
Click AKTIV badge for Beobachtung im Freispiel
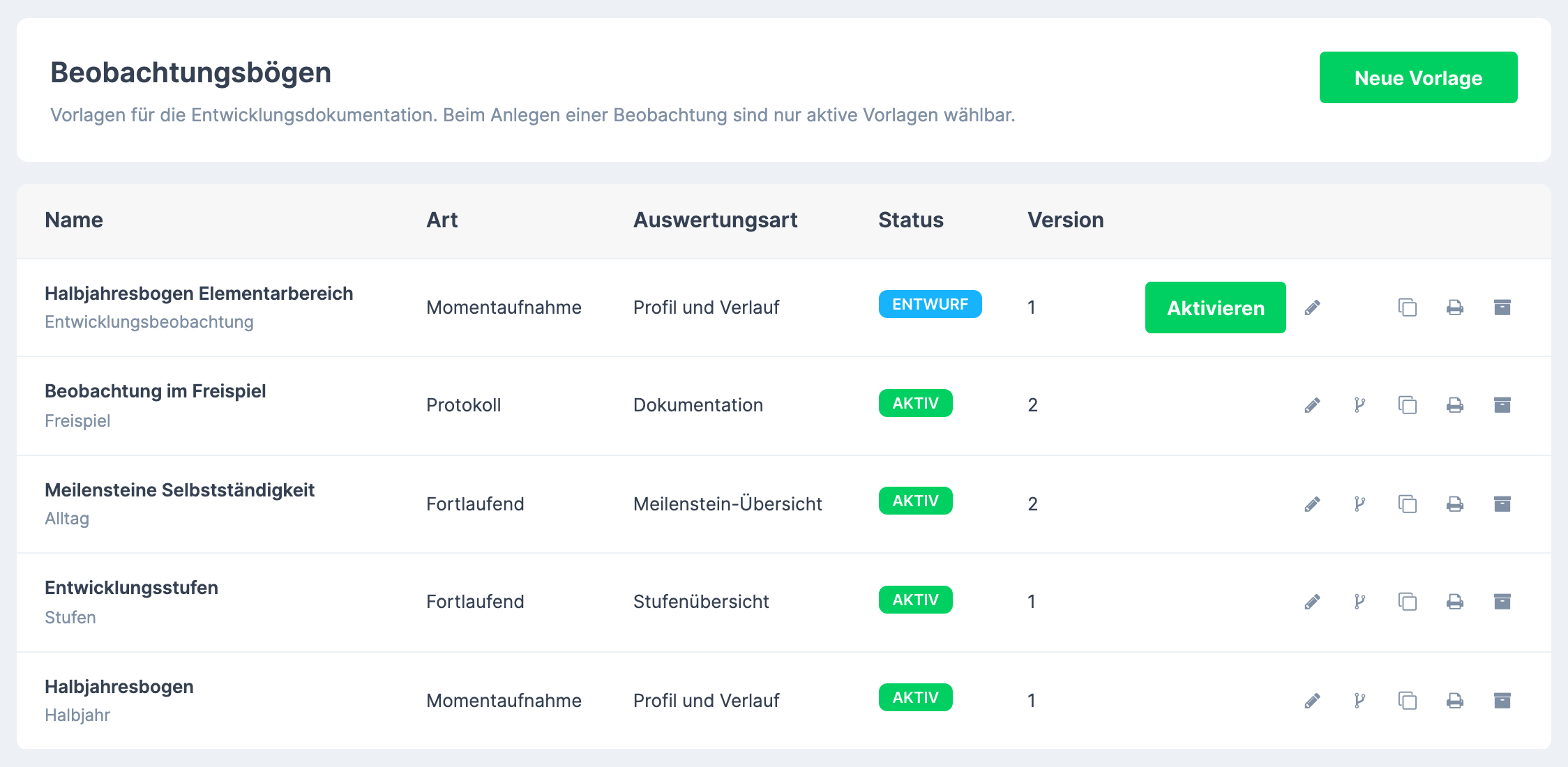pos(915,403)
